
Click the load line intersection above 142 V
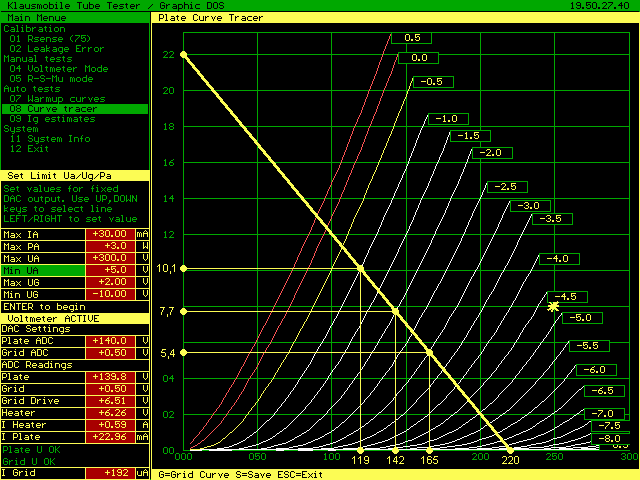pos(396,312)
